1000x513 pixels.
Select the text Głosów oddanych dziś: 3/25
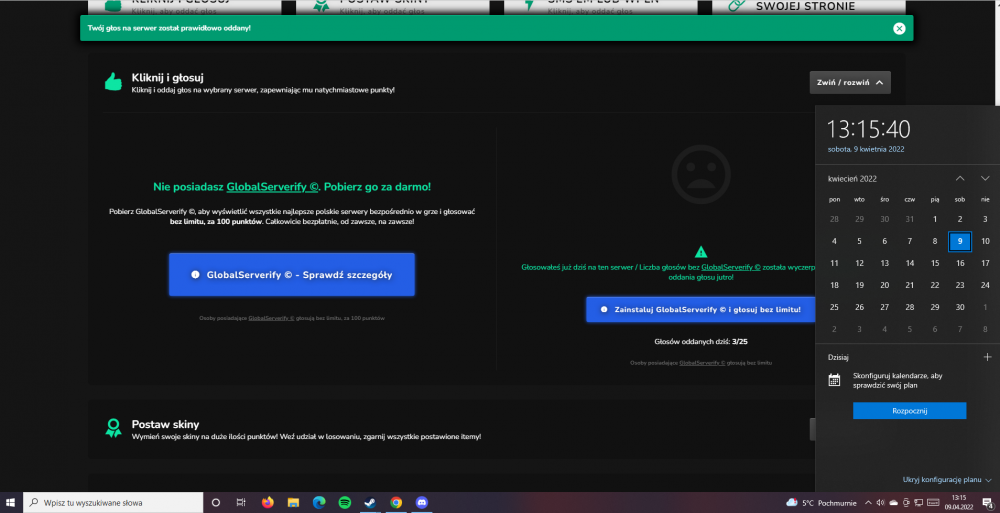click(x=701, y=341)
